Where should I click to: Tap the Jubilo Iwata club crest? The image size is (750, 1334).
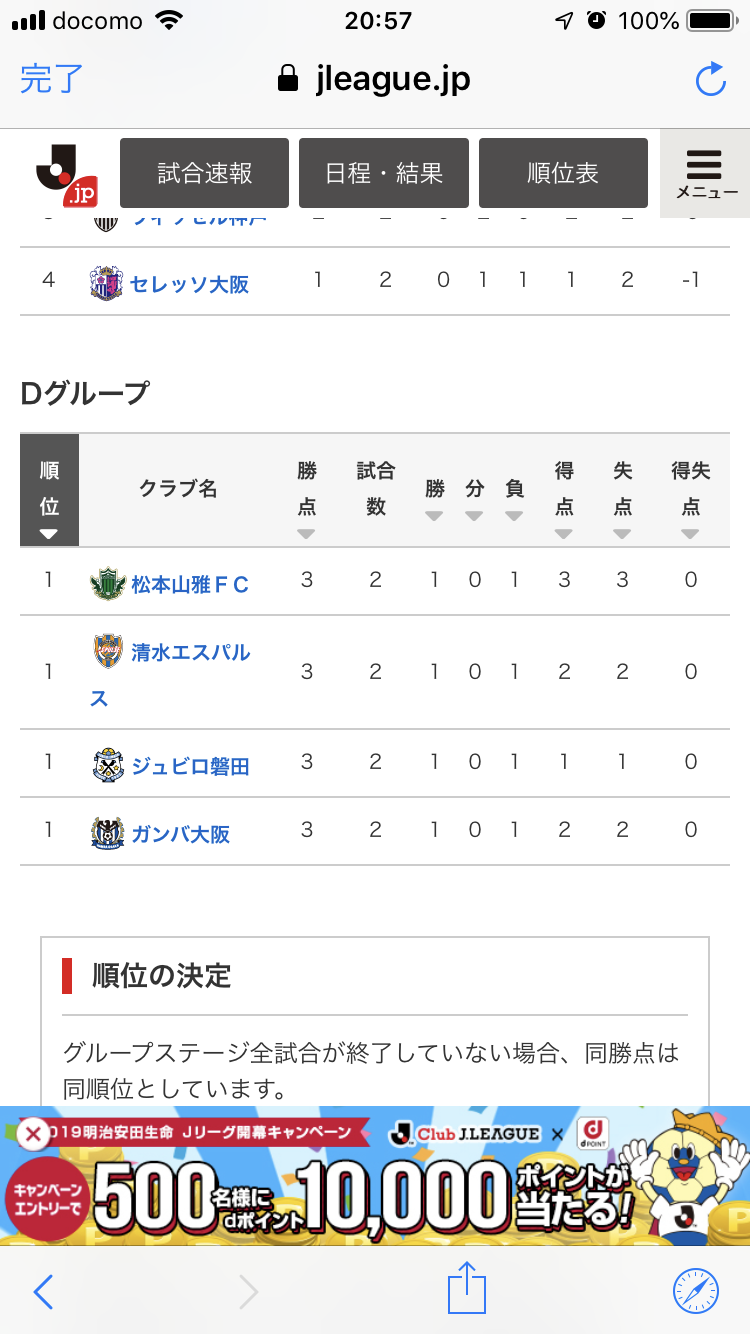point(106,765)
